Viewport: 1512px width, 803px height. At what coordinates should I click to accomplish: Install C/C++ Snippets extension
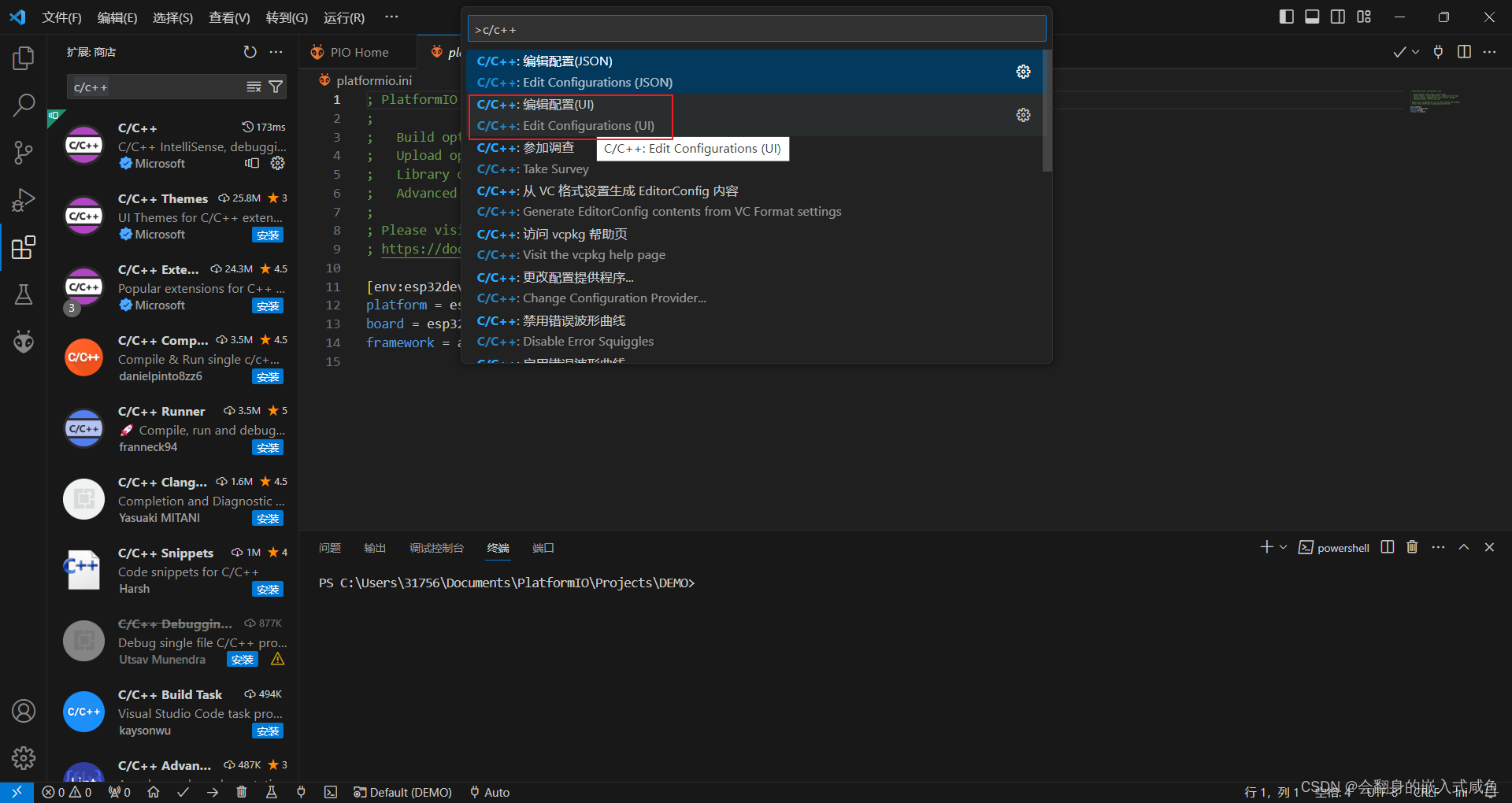(x=268, y=590)
